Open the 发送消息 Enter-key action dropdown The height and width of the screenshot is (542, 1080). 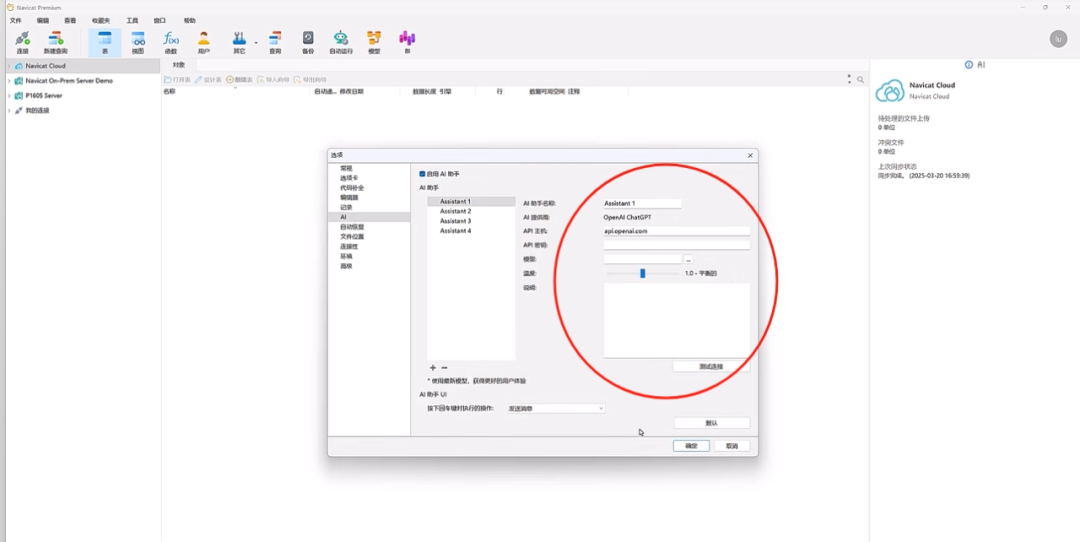point(556,408)
